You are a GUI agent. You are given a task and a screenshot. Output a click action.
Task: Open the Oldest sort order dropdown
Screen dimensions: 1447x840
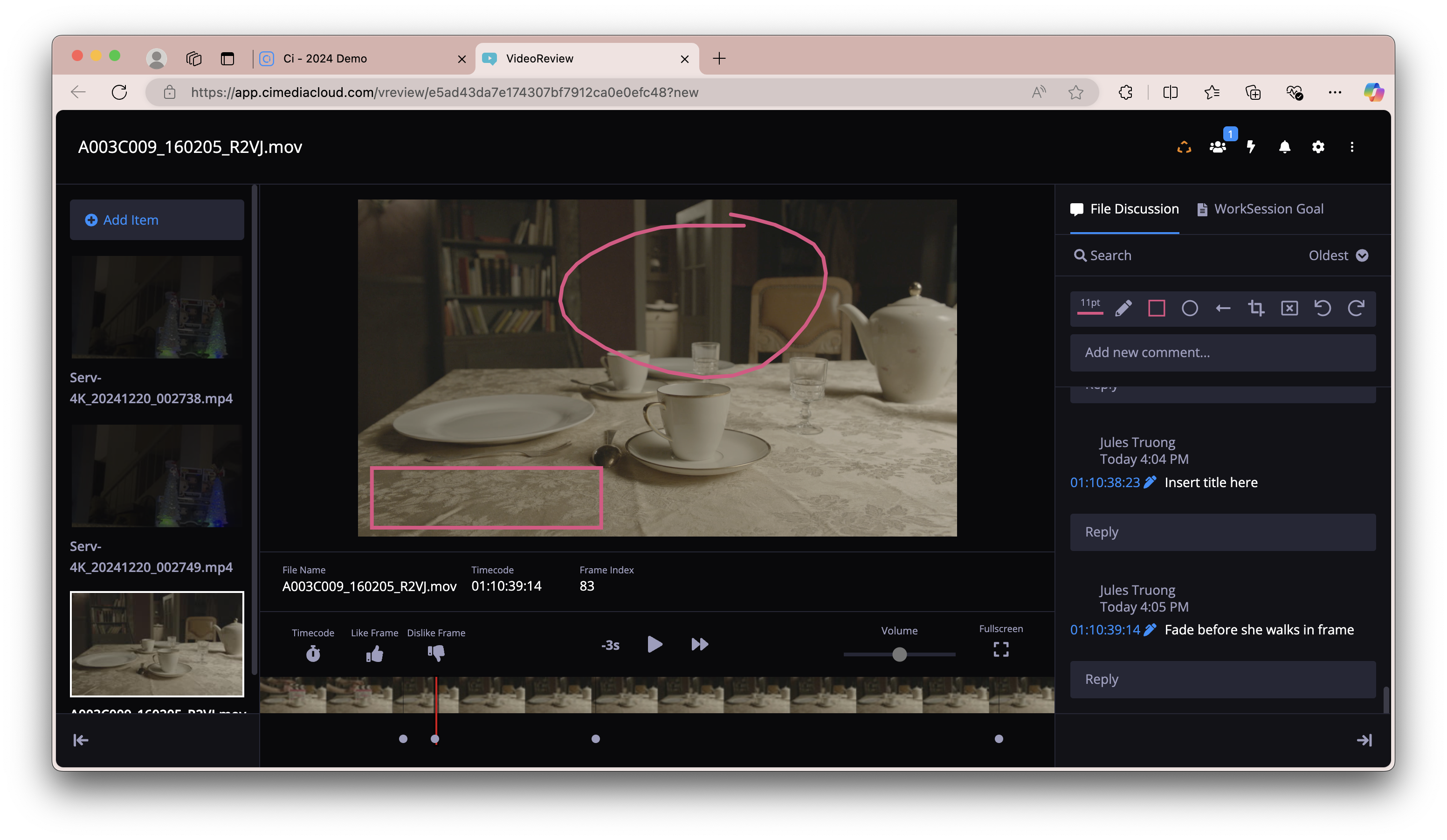click(x=1338, y=255)
